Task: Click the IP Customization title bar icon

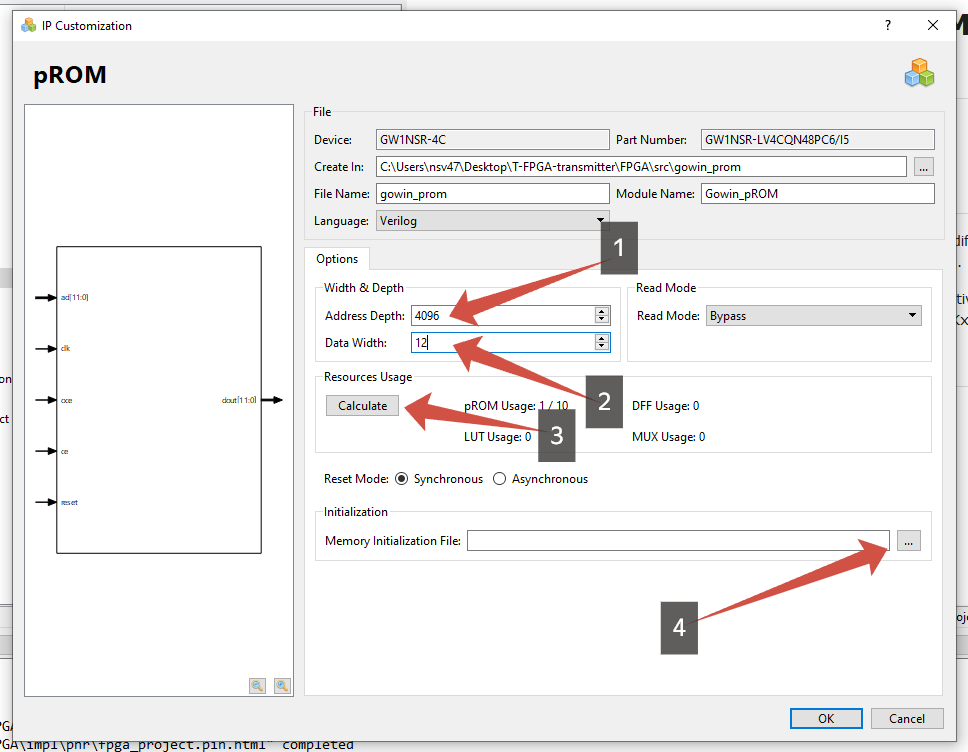Action: pyautogui.click(x=28, y=25)
